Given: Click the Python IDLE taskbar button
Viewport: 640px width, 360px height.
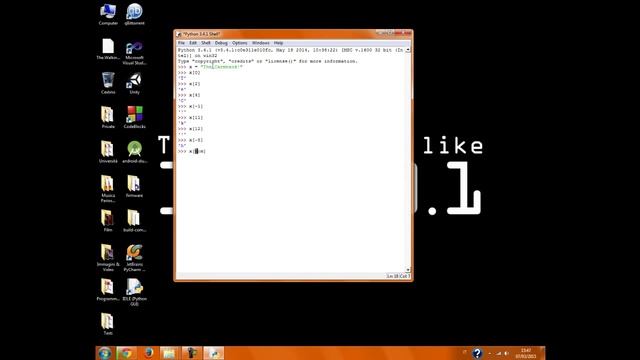Looking at the screenshot, I should click(x=214, y=353).
